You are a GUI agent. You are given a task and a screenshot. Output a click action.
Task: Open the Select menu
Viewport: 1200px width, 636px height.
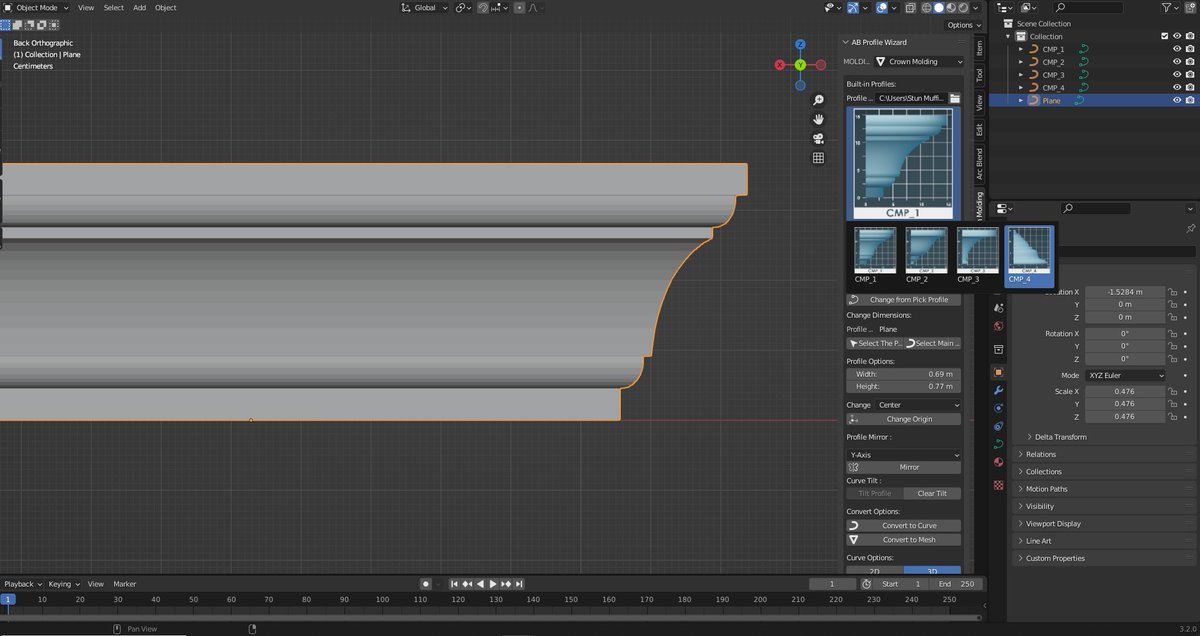pos(114,7)
